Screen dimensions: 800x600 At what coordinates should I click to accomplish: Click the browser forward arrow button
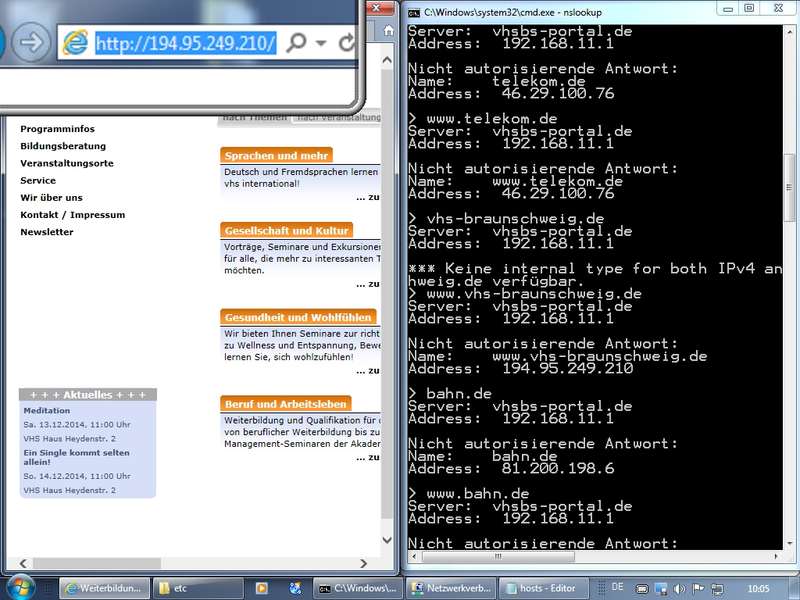(33, 42)
